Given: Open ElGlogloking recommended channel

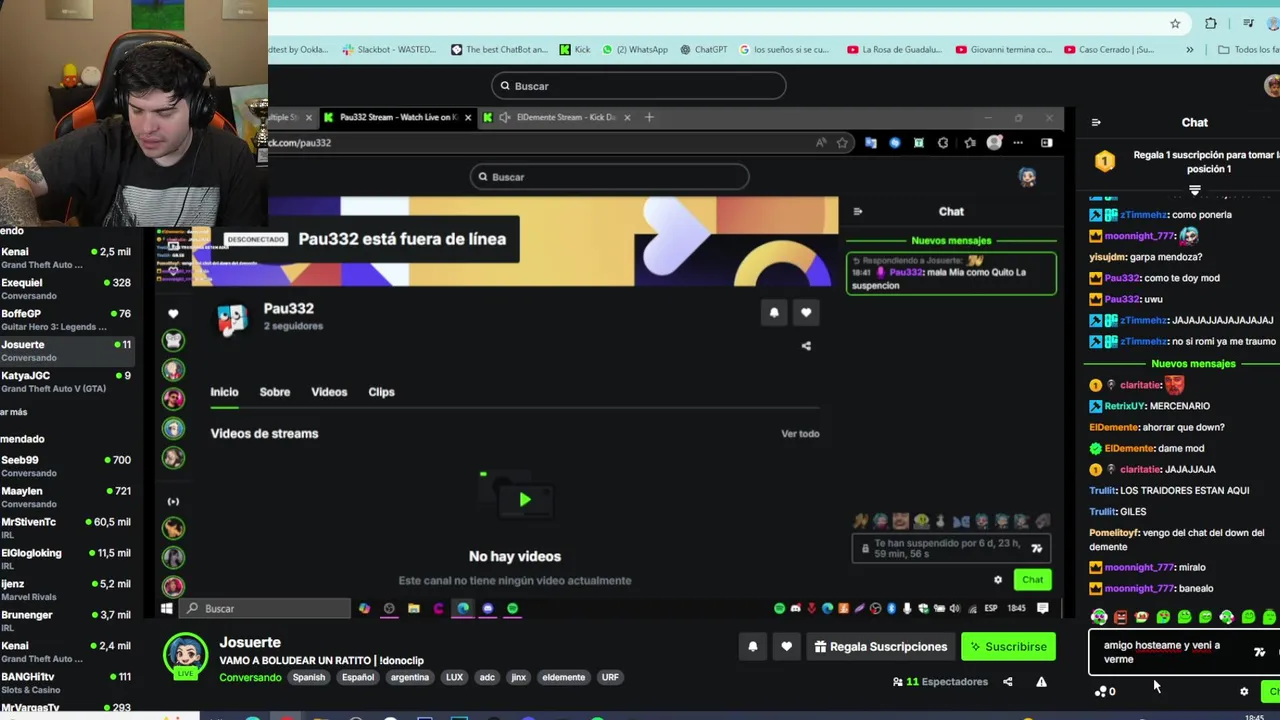Looking at the screenshot, I should (x=65, y=558).
